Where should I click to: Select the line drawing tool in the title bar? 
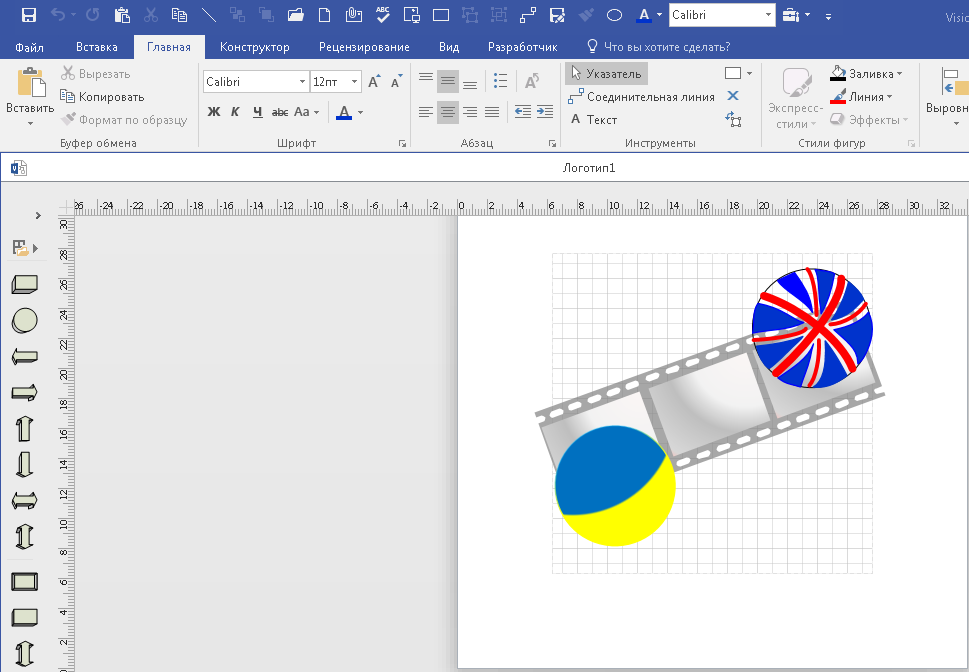[x=209, y=15]
